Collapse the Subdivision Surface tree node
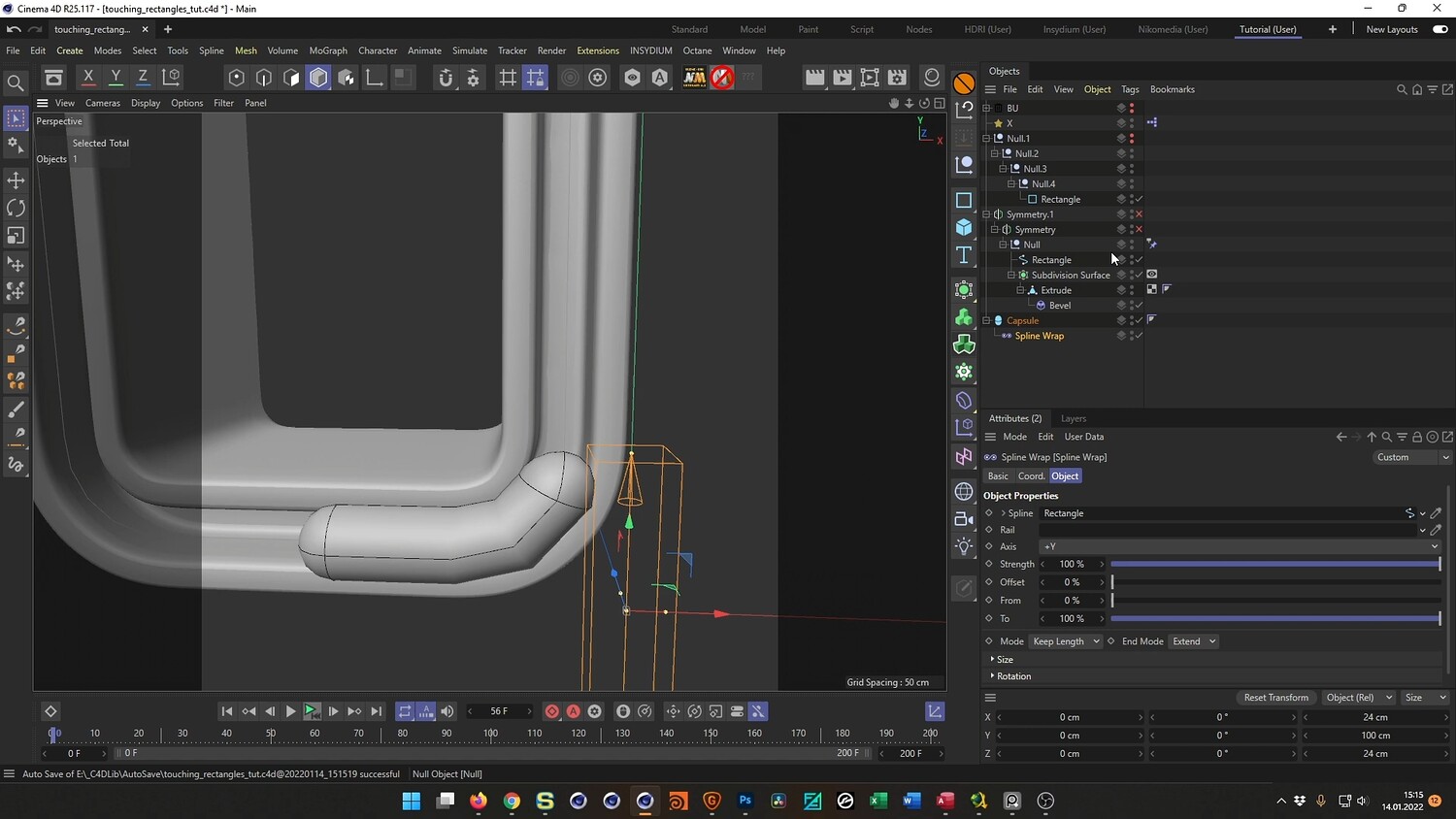Image resolution: width=1456 pixels, height=819 pixels. 1010,276
